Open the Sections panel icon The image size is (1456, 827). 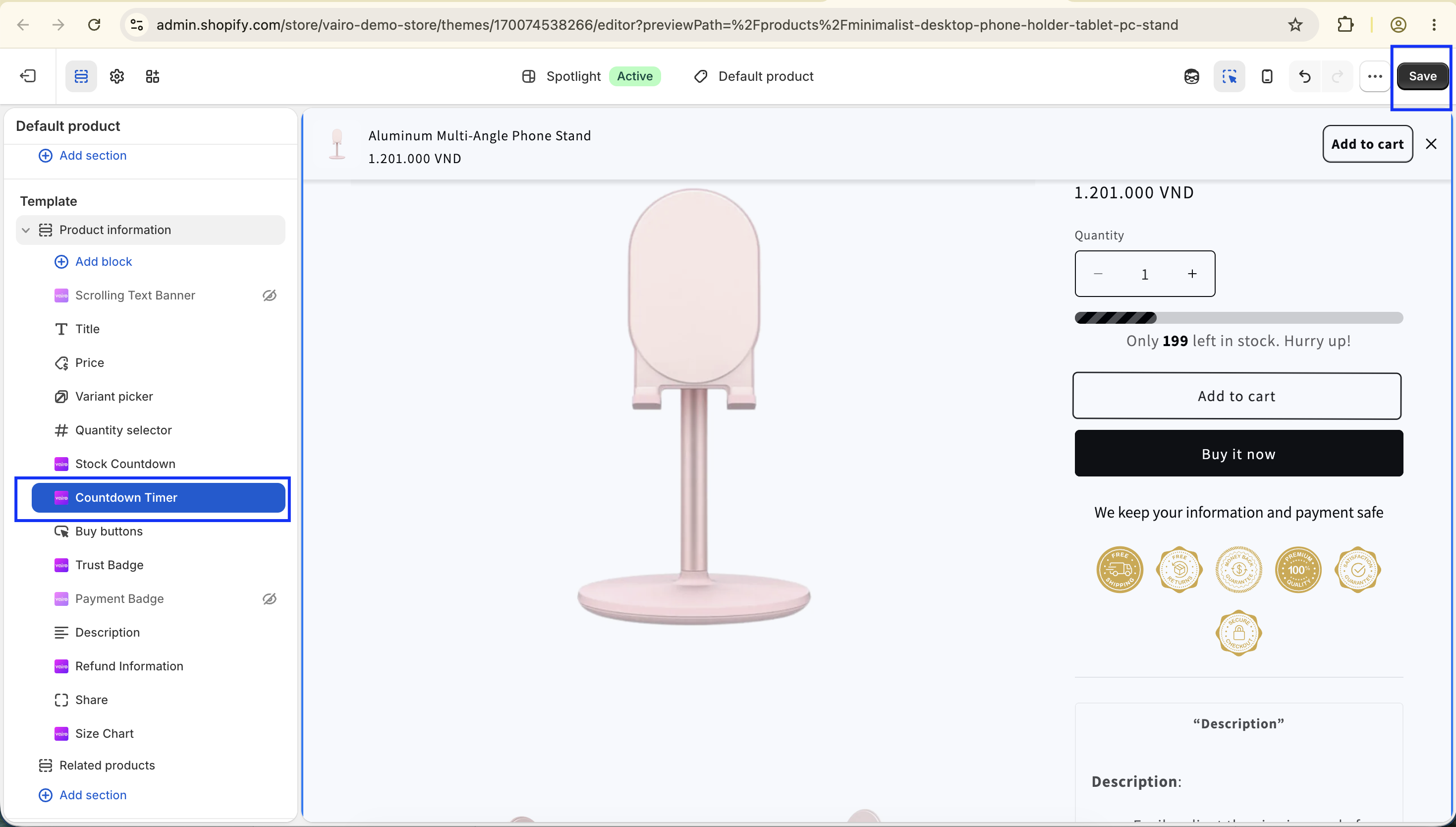pos(81,76)
